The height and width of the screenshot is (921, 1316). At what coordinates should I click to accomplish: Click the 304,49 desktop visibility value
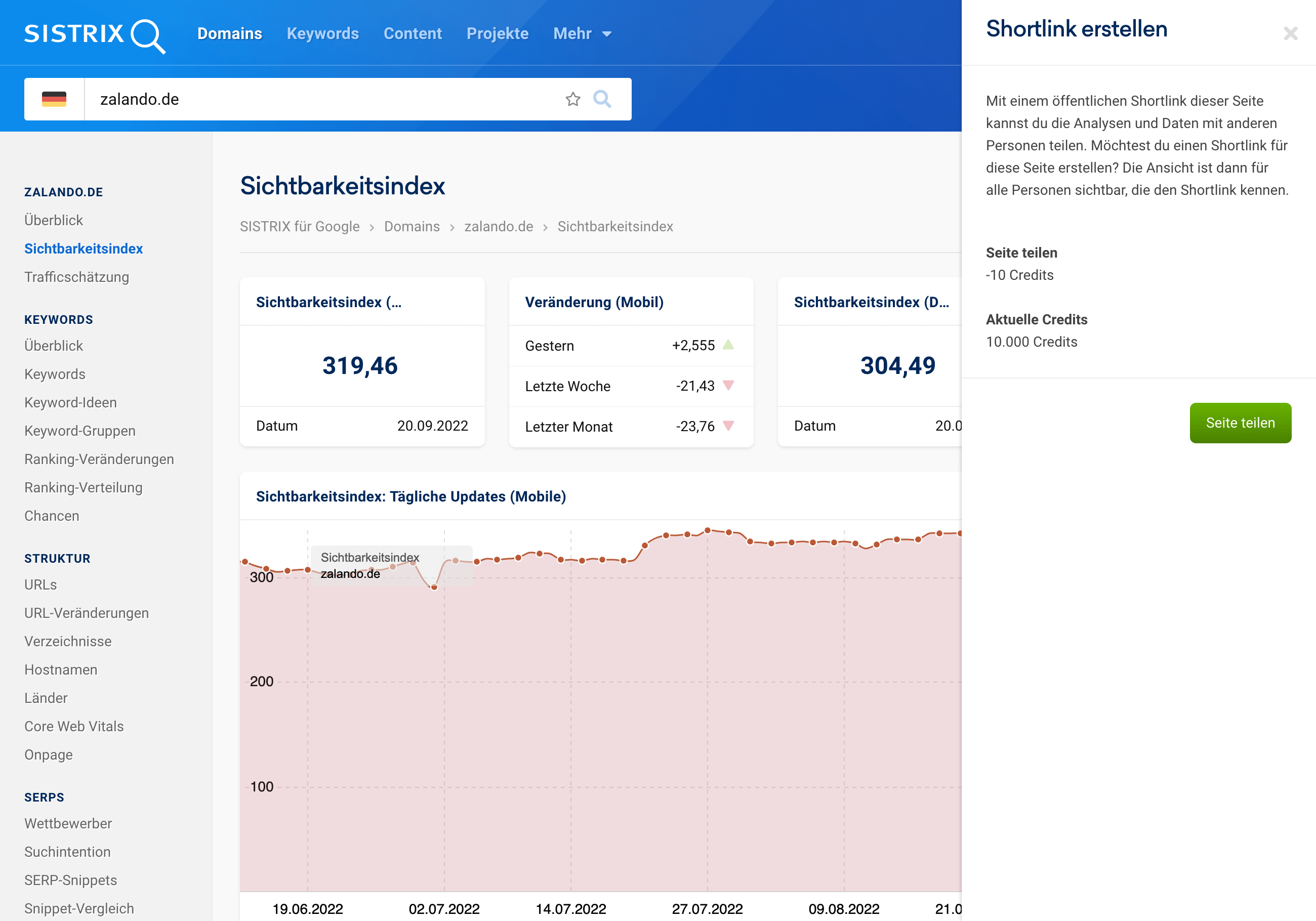click(897, 366)
